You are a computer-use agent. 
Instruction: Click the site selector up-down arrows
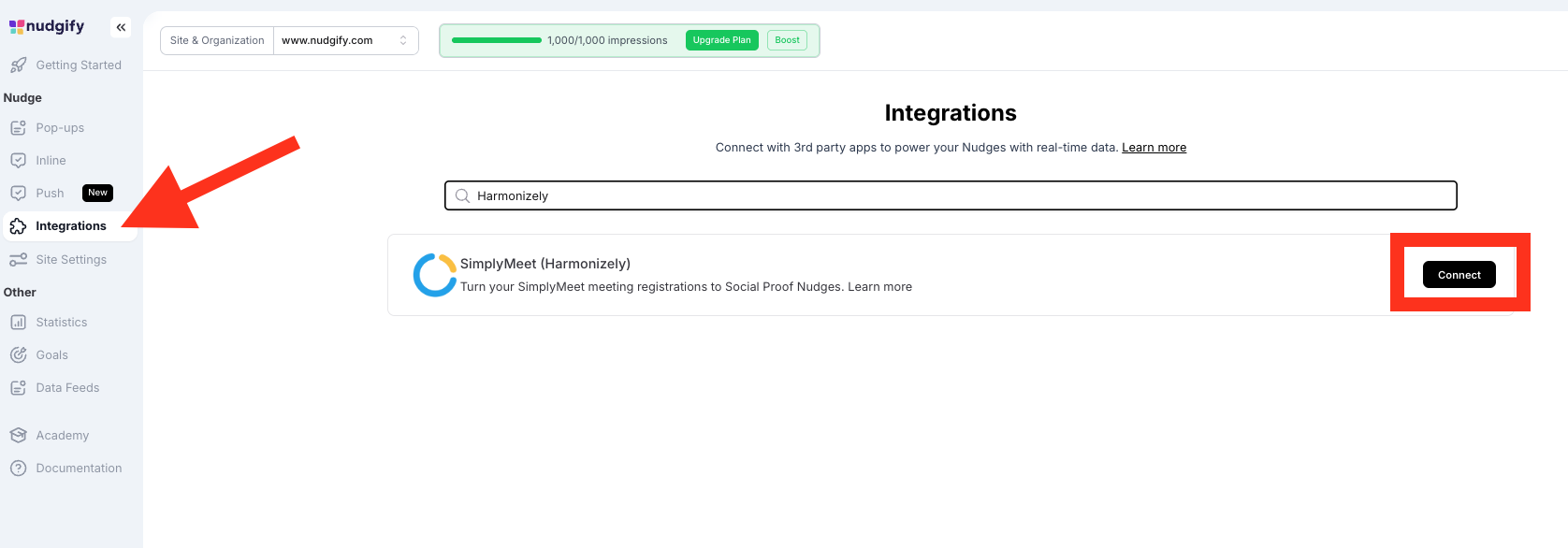[x=403, y=40]
